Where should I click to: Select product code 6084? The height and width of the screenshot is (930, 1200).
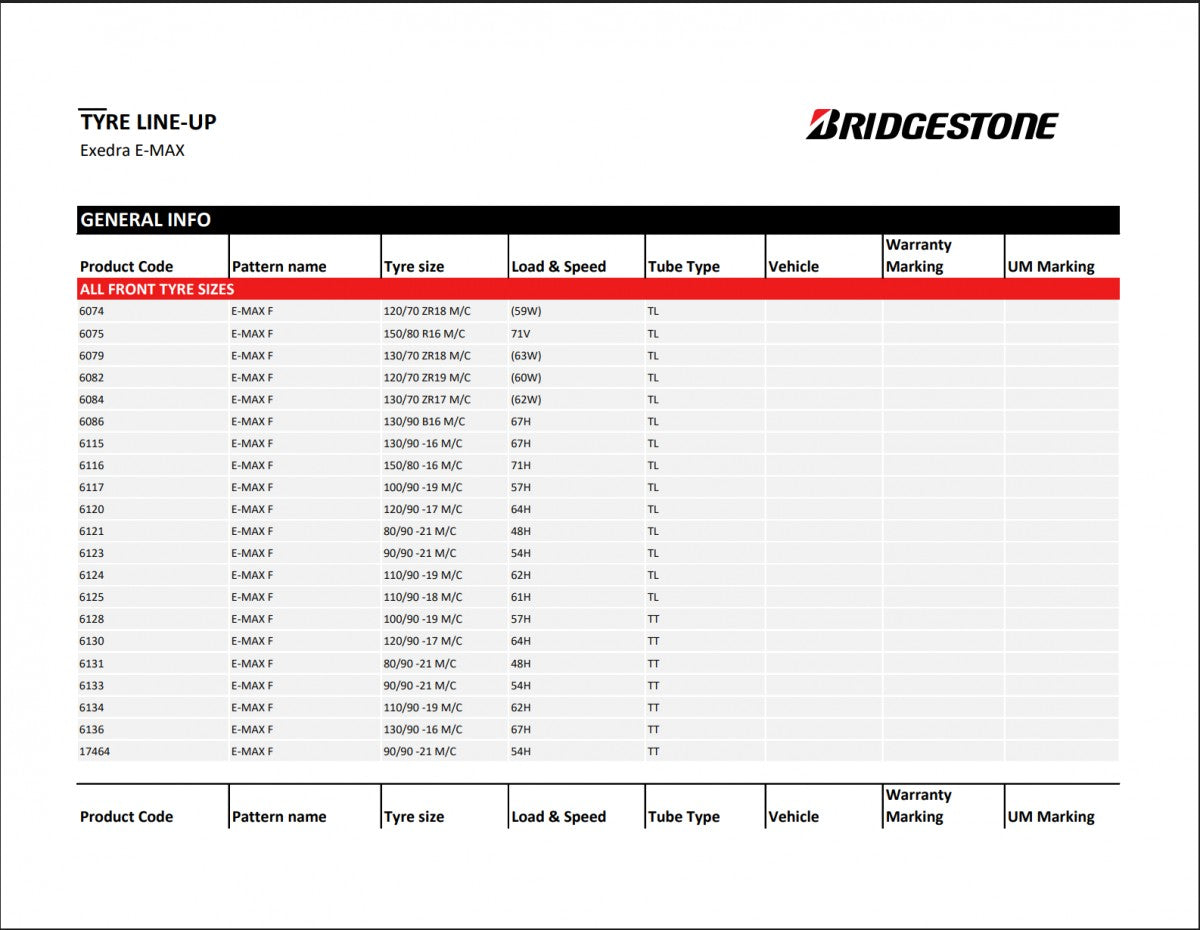tap(91, 399)
